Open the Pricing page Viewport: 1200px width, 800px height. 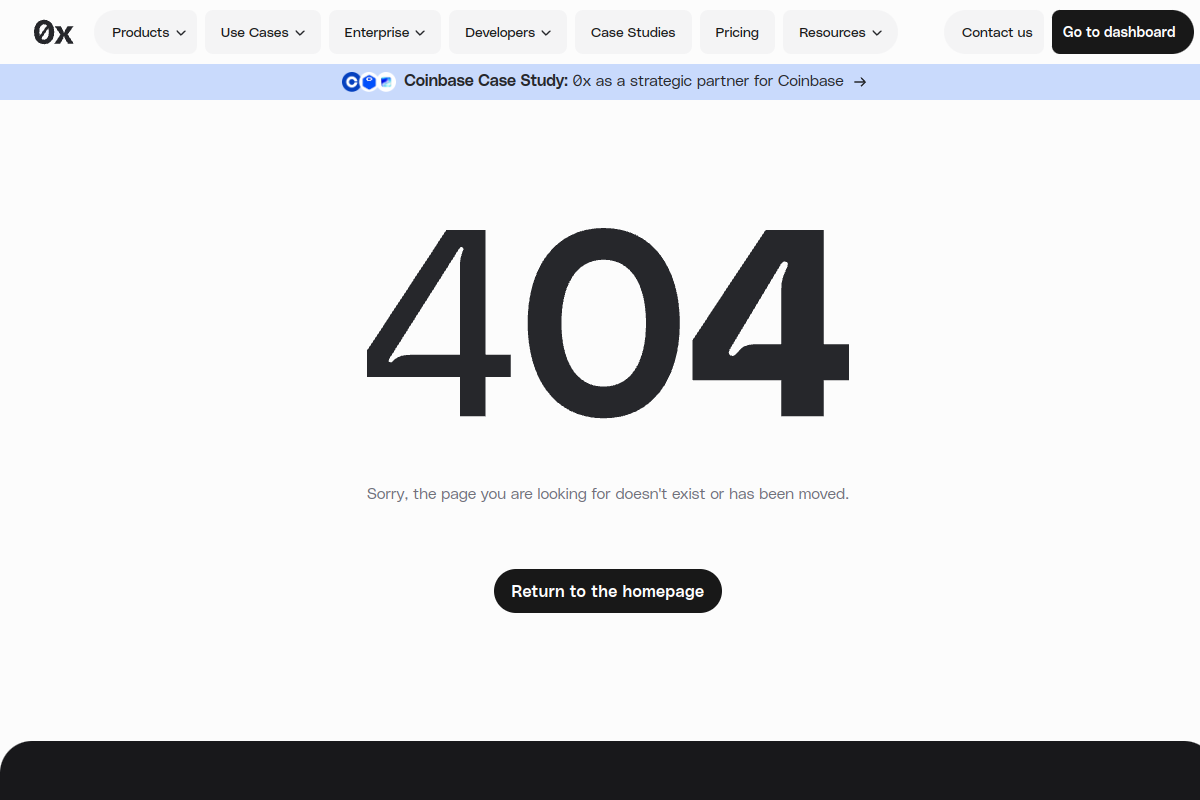click(737, 32)
